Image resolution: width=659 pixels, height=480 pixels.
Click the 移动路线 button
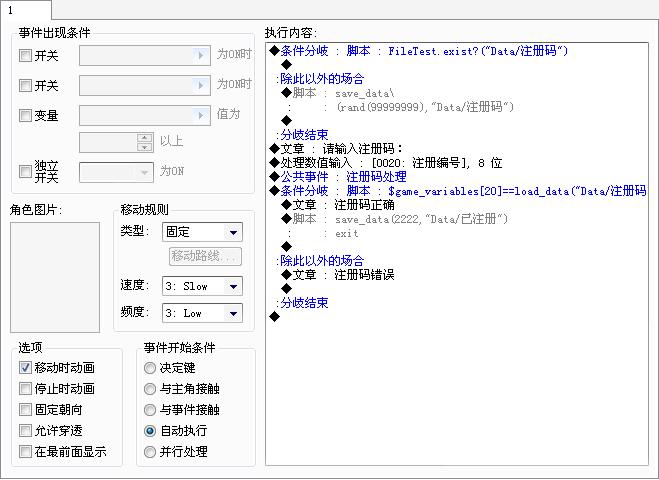(205, 256)
